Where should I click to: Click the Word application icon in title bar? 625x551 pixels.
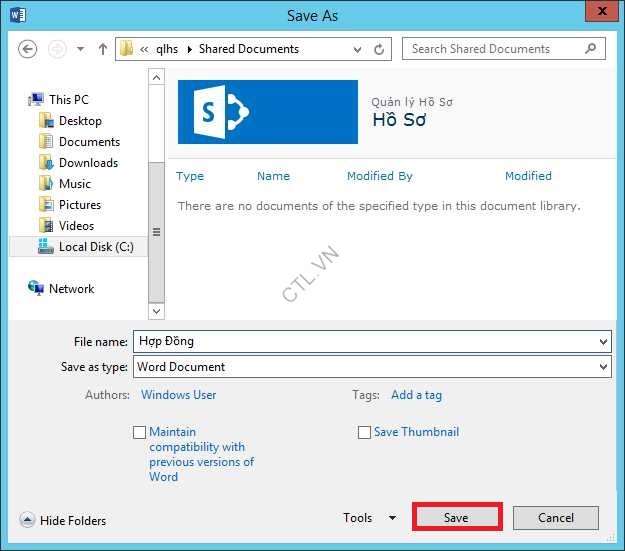(x=18, y=16)
